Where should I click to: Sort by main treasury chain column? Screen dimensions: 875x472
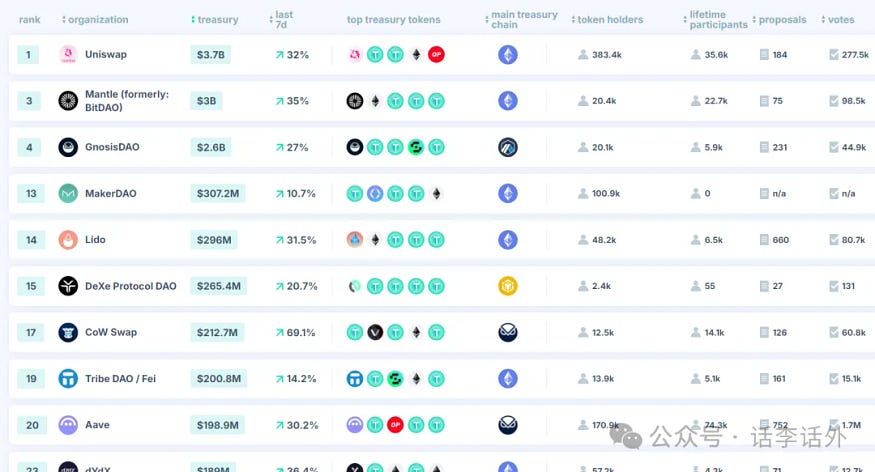tap(522, 20)
